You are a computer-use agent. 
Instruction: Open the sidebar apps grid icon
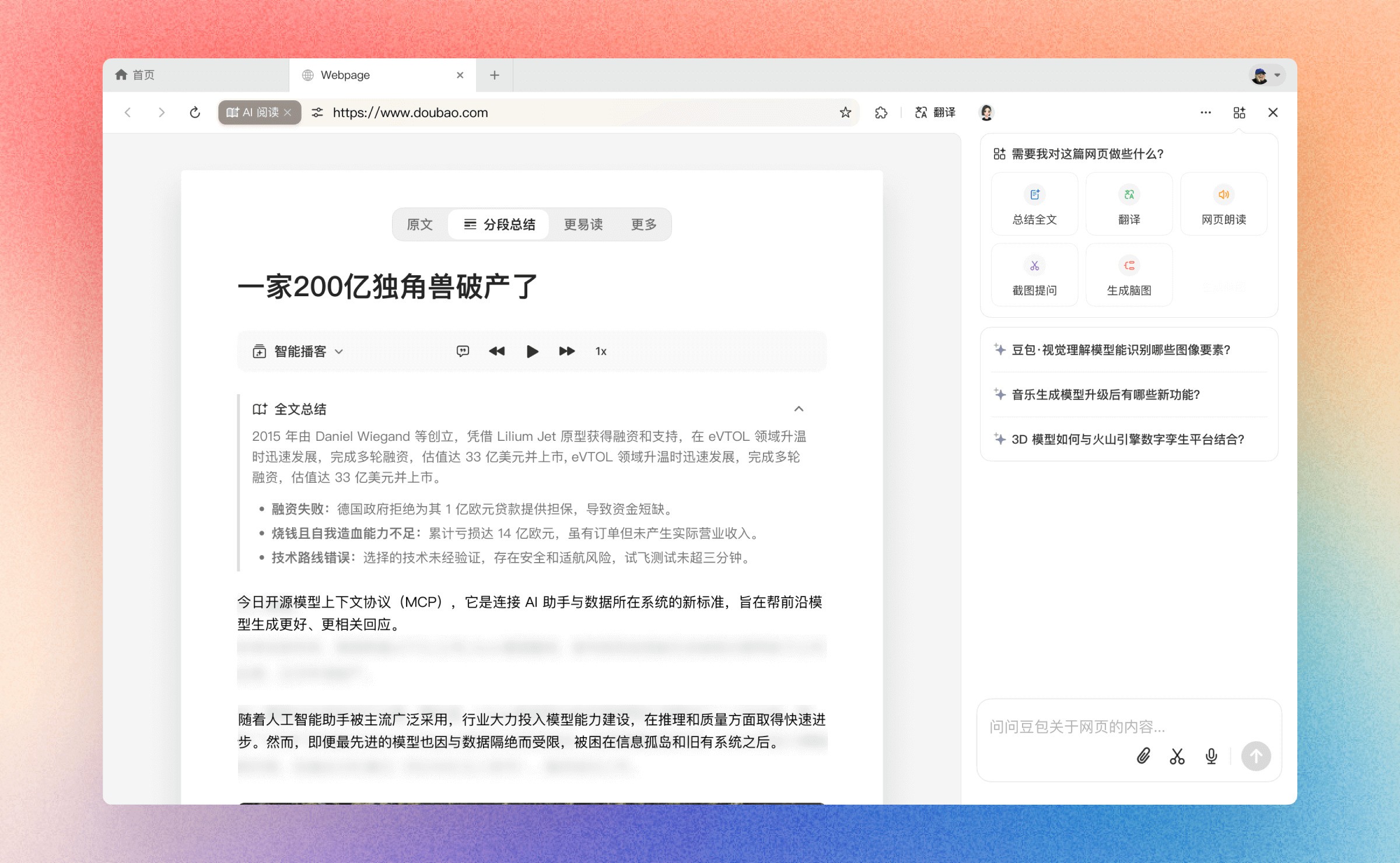[x=1239, y=113]
